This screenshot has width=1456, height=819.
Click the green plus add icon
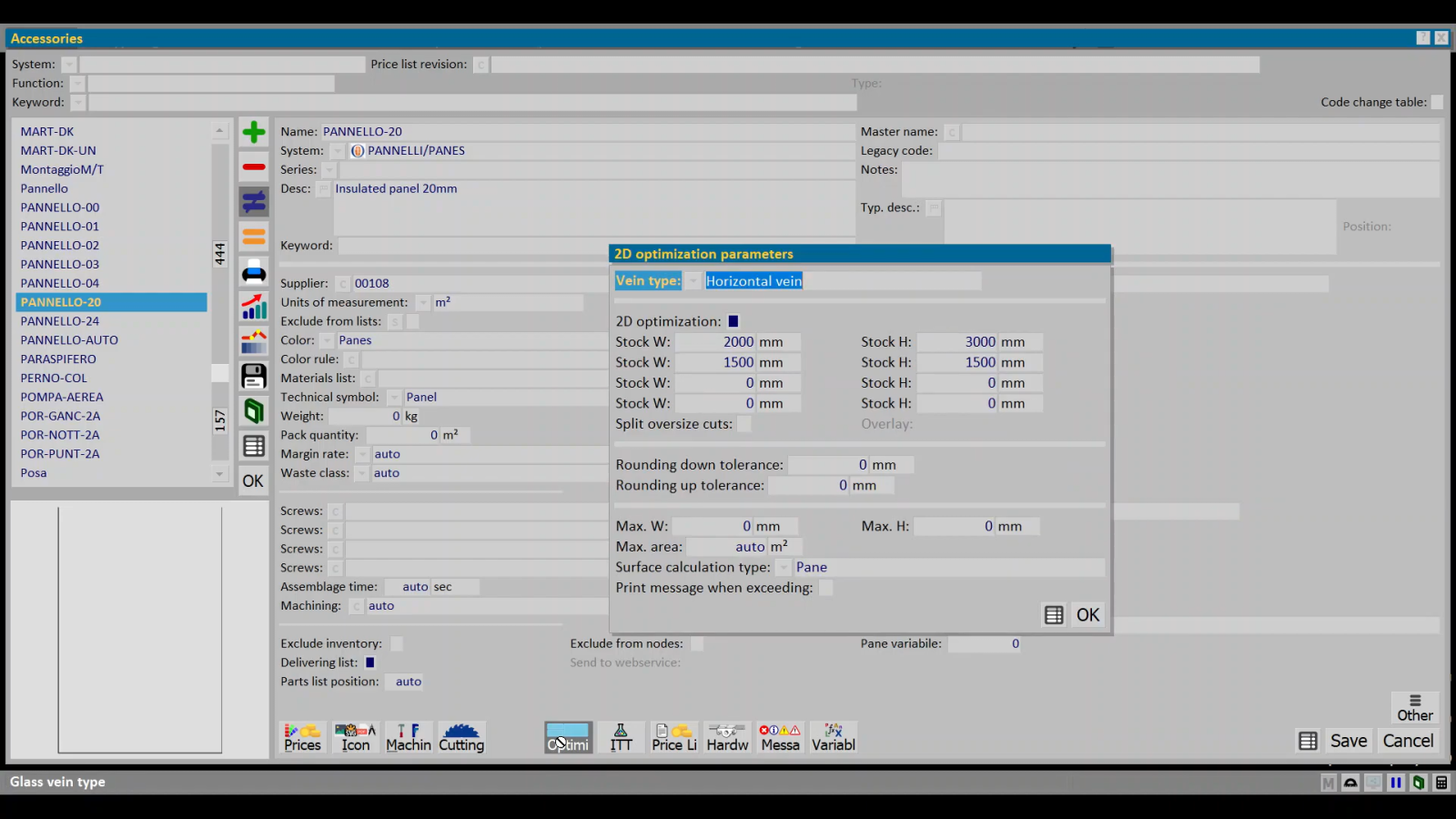point(254,133)
